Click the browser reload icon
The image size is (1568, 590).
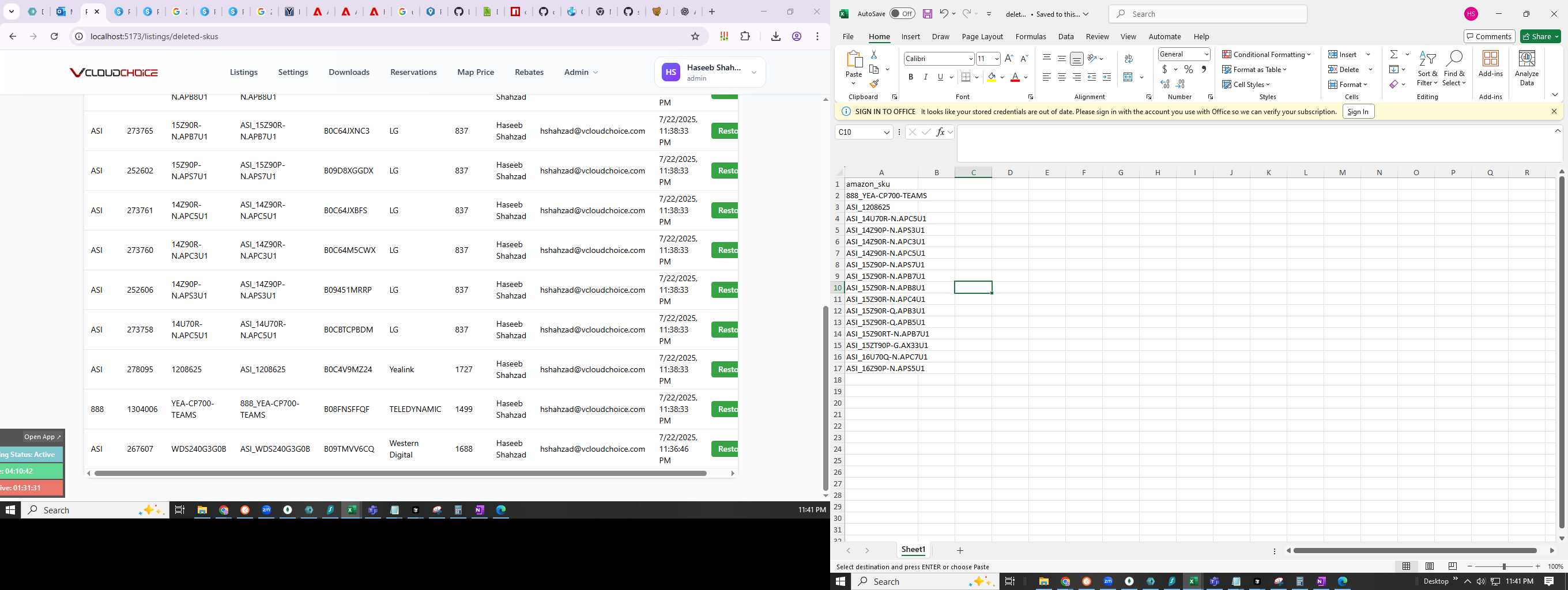(x=54, y=36)
